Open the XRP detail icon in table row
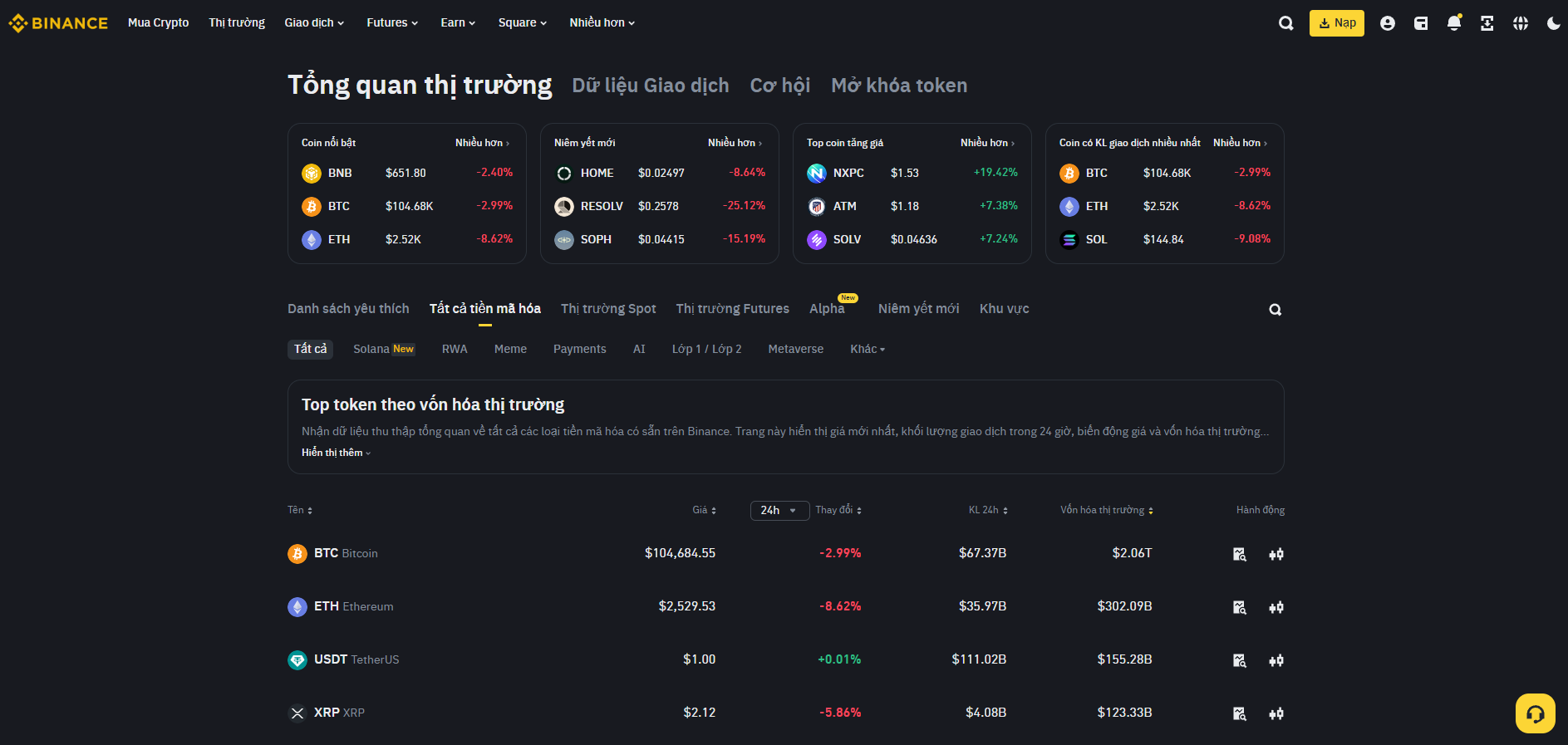The height and width of the screenshot is (745, 1568). 1240,713
